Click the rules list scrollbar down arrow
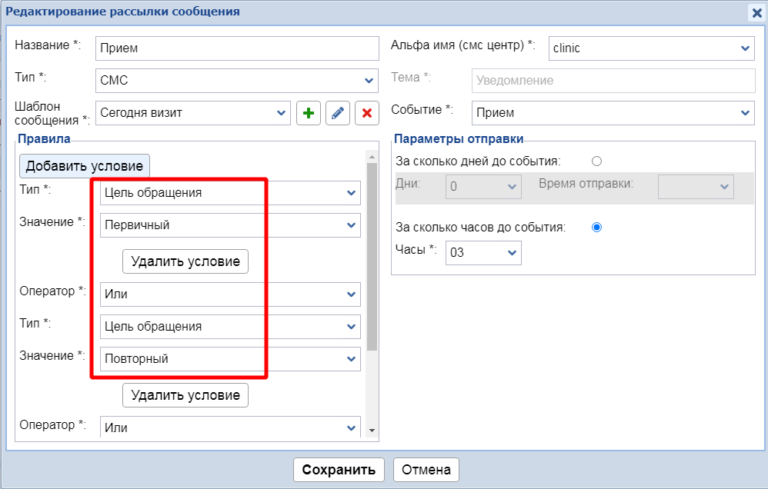The image size is (768, 489). tap(373, 430)
